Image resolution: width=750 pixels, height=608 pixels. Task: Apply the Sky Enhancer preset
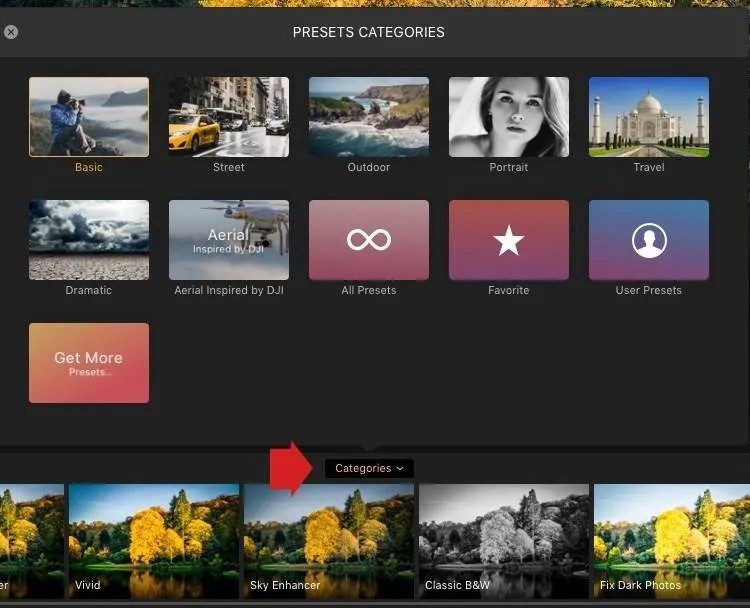point(329,541)
